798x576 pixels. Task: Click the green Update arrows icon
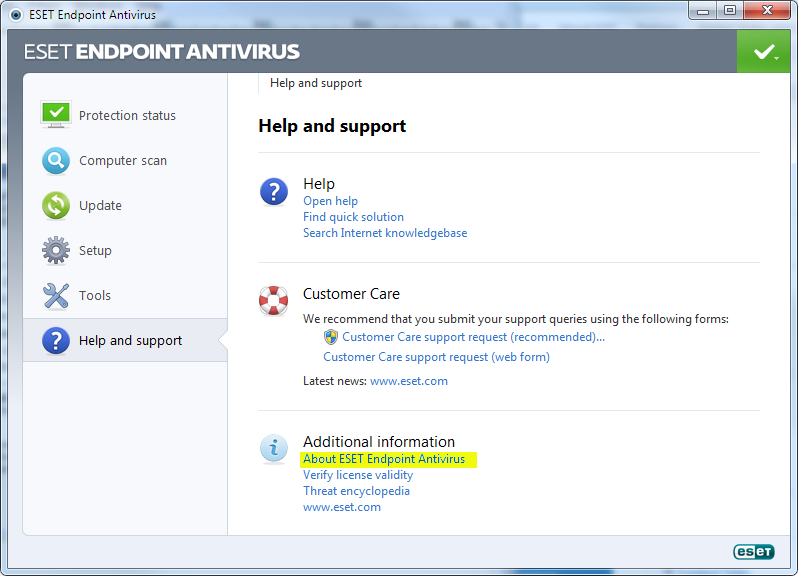[56, 206]
